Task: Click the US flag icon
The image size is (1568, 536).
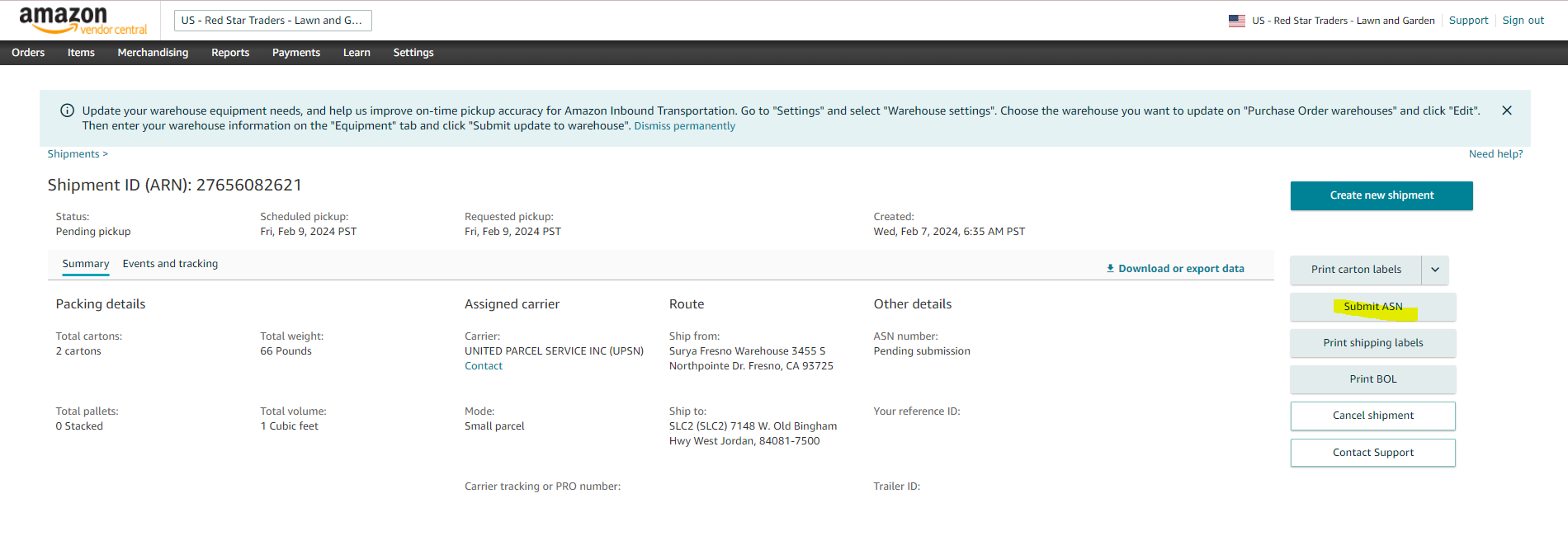Action: point(1237,21)
